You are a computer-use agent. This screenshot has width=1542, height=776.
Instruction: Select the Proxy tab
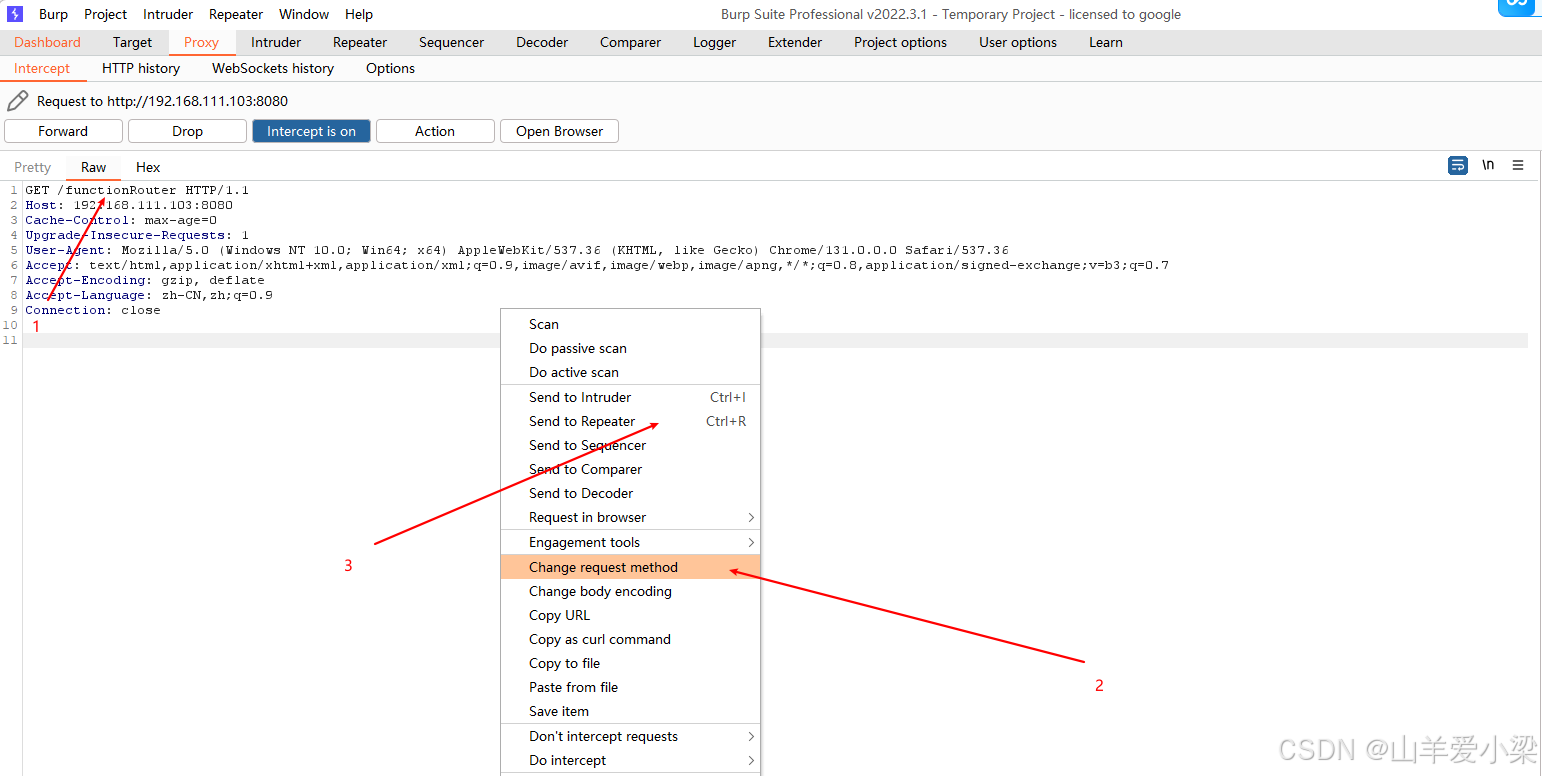point(201,42)
